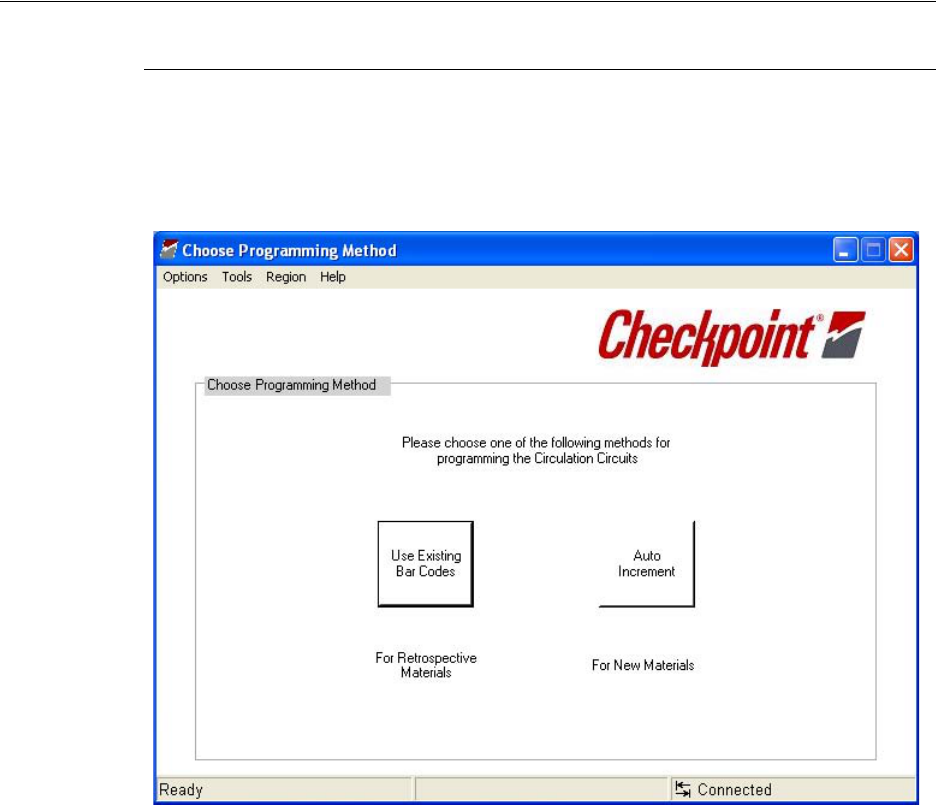Click the 'Please choose one of the following' instruction
This screenshot has height=805, width=936.
click(536, 451)
